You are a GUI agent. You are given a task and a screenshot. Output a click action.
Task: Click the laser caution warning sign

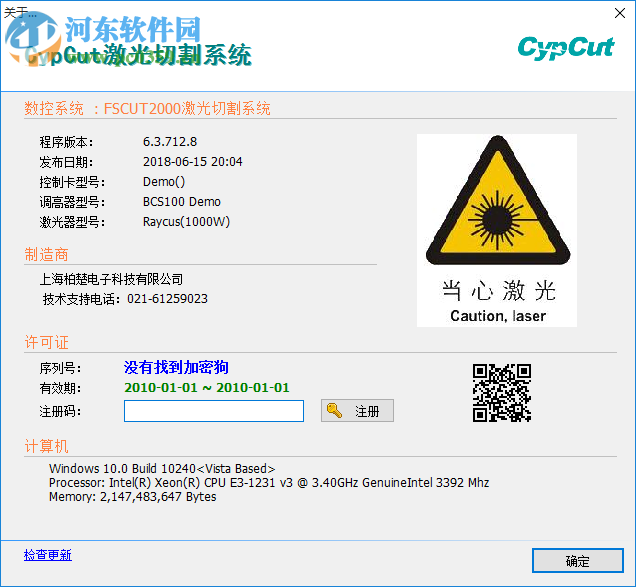click(497, 230)
